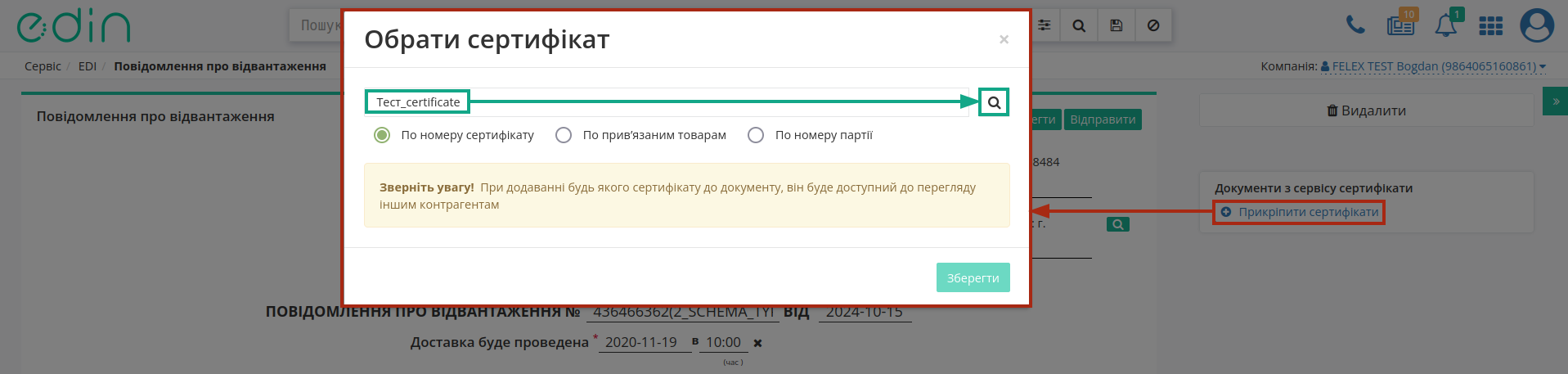This screenshot has width=1568, height=374.
Task: Click the delivery time field 10:00
Action: coord(723,342)
